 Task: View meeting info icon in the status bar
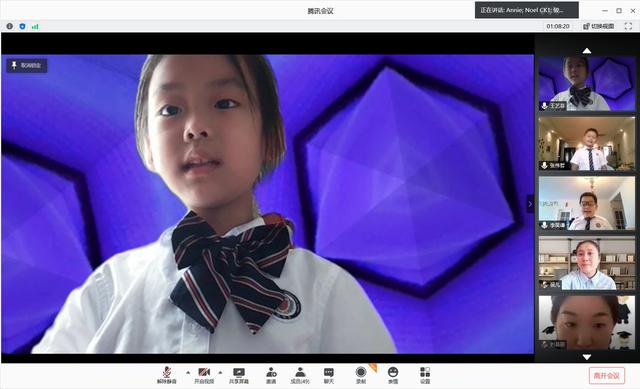pos(9,26)
